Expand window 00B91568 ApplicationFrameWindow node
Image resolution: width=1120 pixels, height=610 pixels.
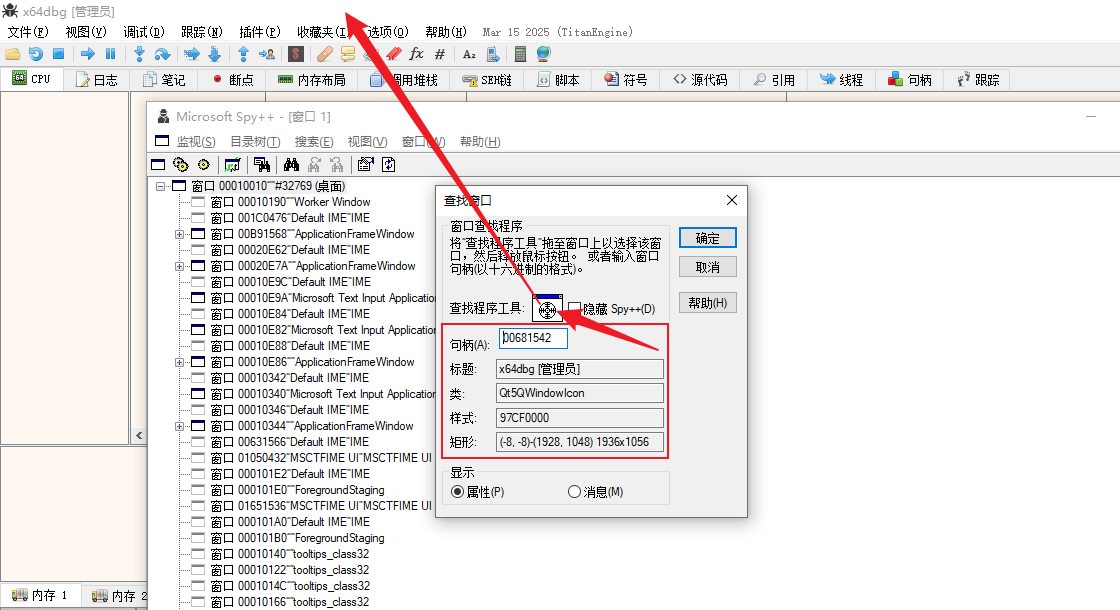pyautogui.click(x=180, y=234)
